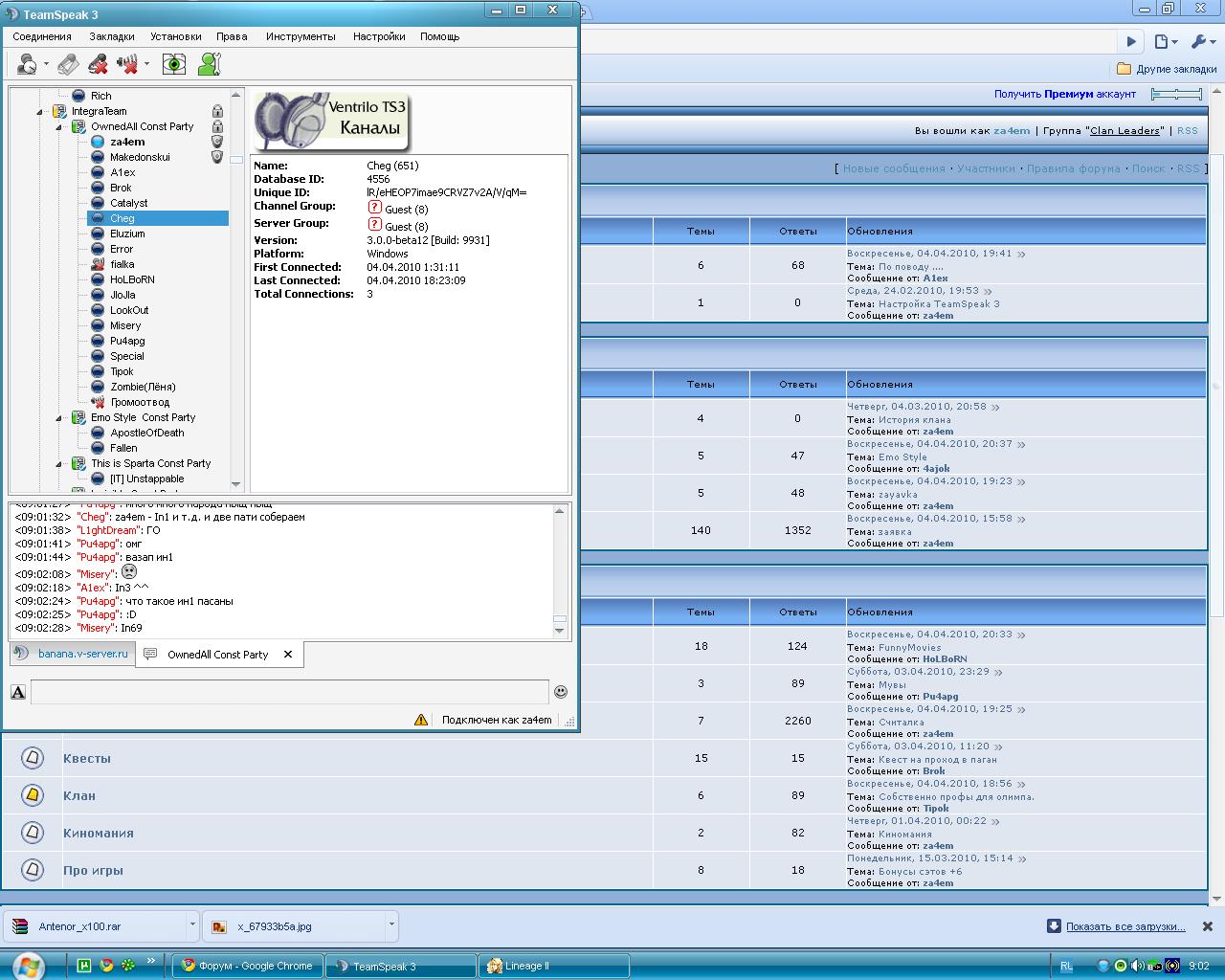
Task: Open the dropdown arrow beside mute speakers
Action: 146,65
